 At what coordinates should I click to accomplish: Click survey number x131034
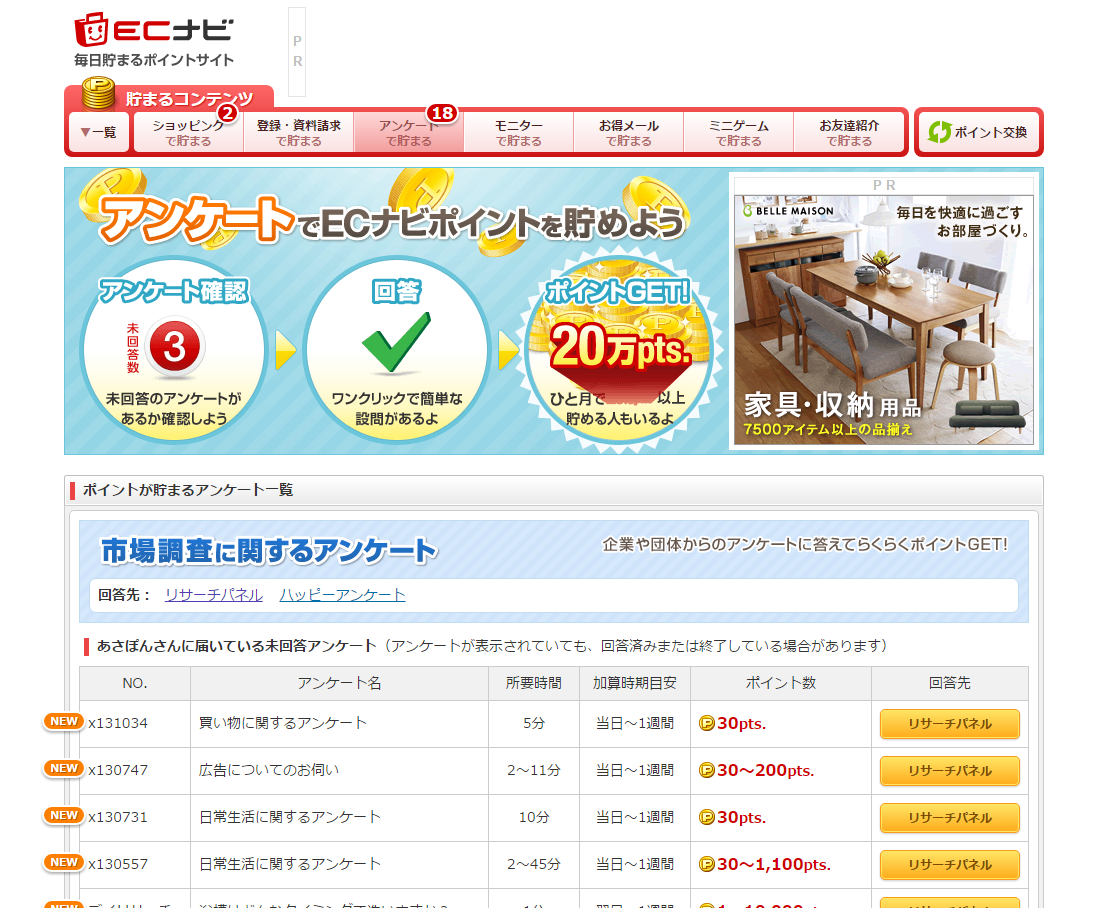pos(118,723)
